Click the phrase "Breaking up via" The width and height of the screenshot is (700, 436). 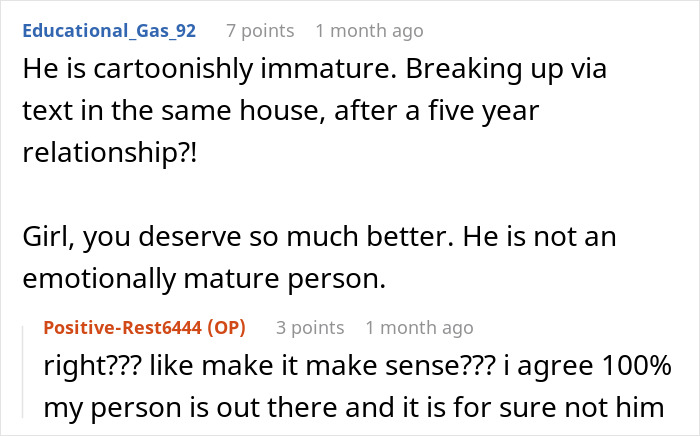pos(506,70)
